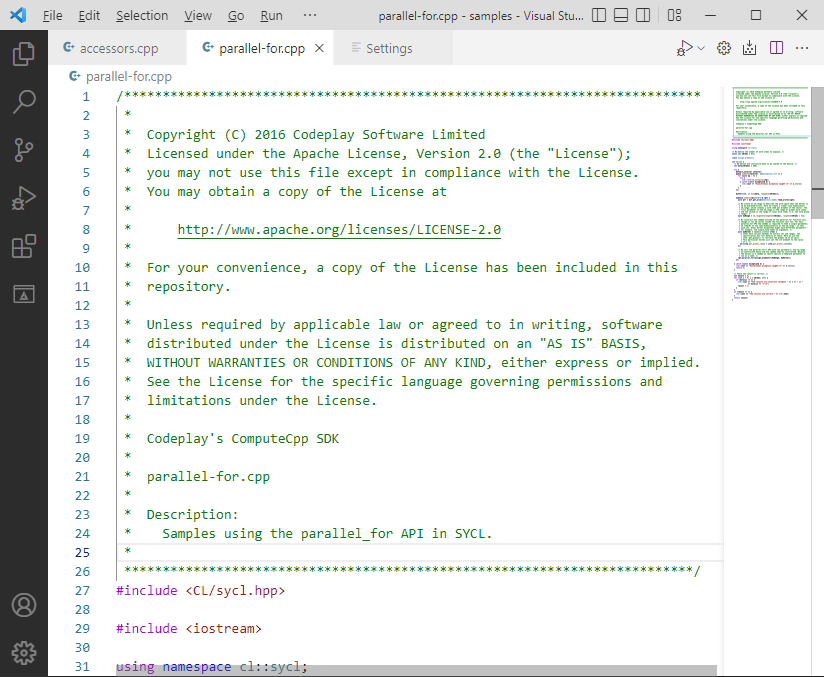Screen dimensions: 824x677
Task: Run the debug action in the editor toolbar
Action: tap(685, 47)
